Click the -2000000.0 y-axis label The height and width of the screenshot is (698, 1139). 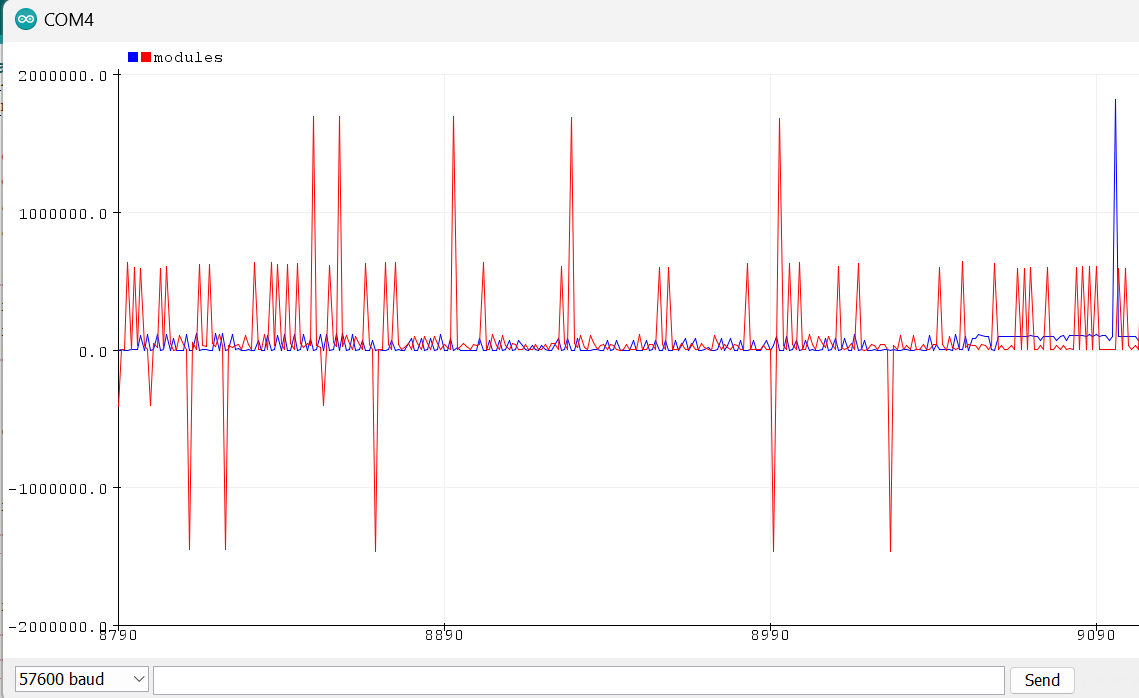click(x=57, y=627)
